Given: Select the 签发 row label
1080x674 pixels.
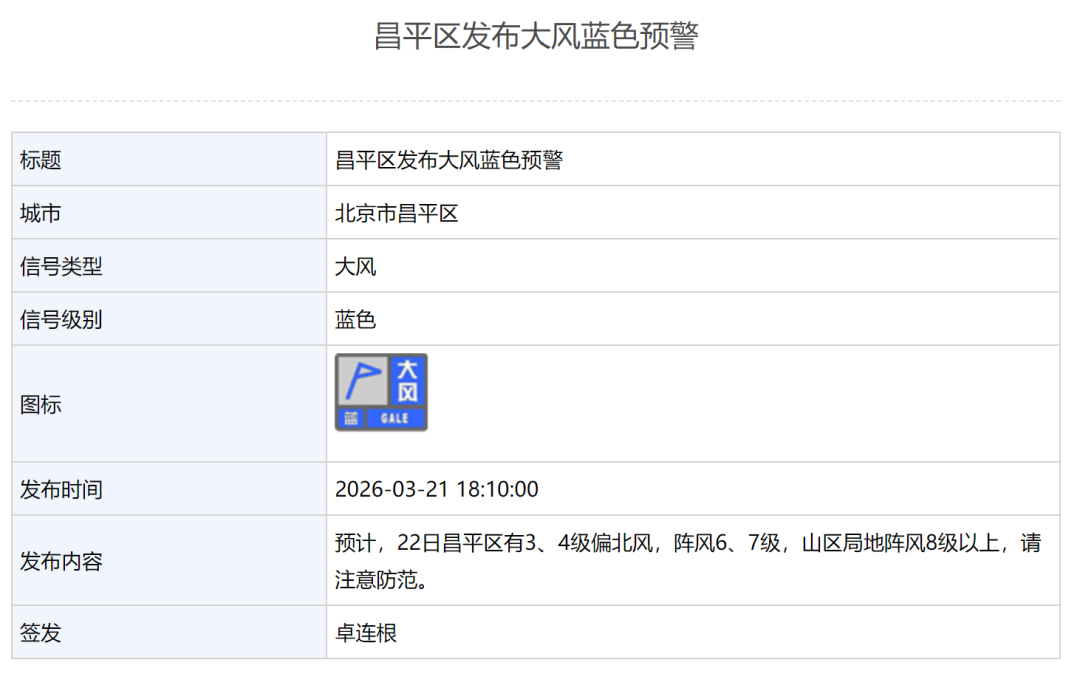Looking at the screenshot, I should (41, 633).
